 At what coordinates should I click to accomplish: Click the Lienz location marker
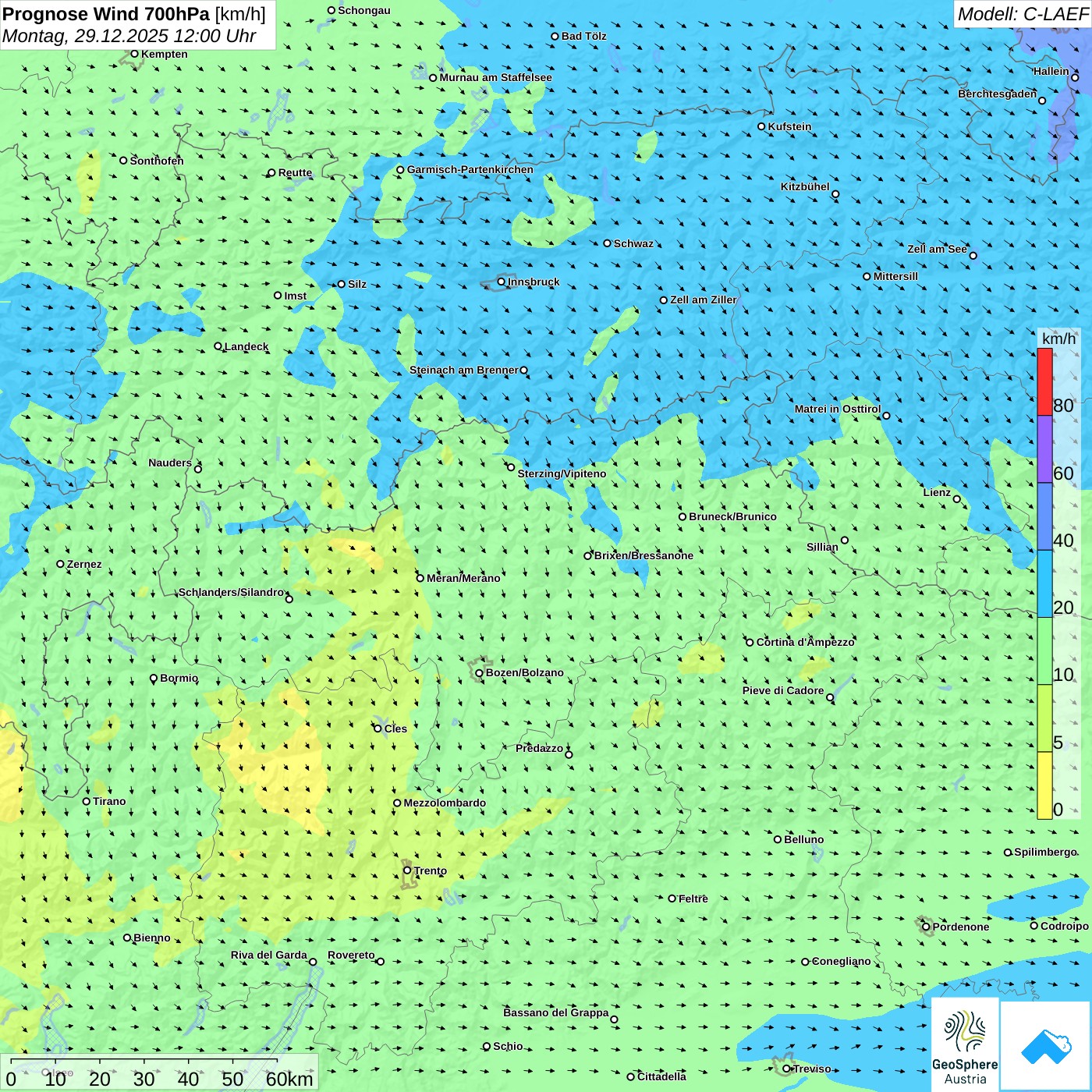coord(957,499)
